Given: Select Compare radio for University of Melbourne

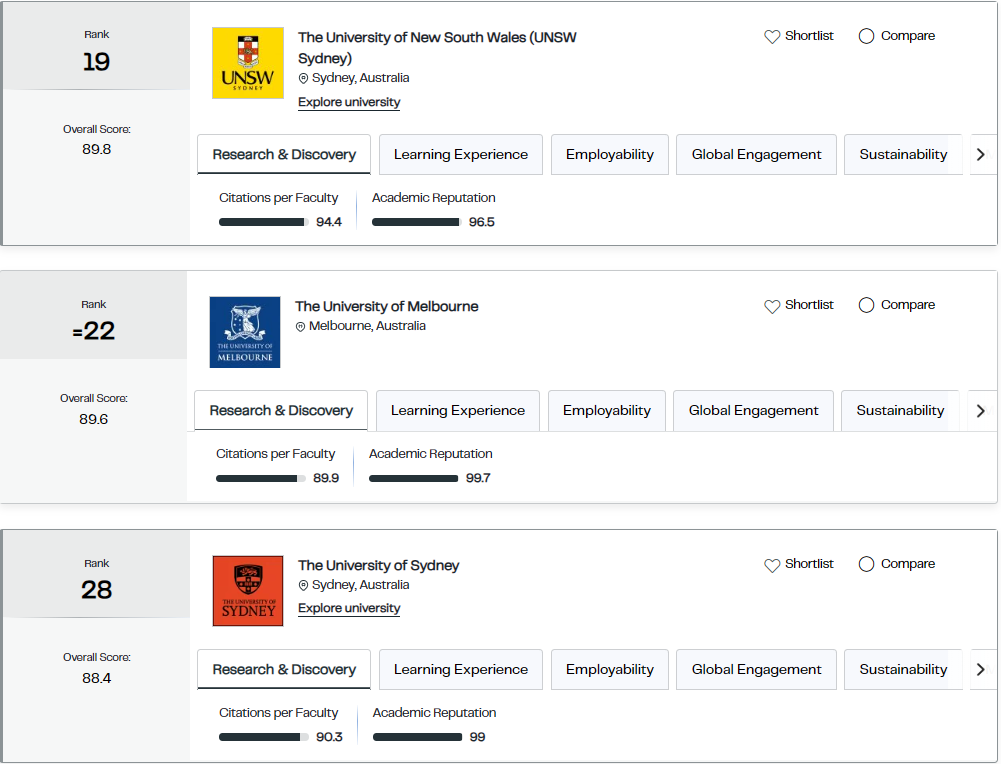Looking at the screenshot, I should tap(866, 305).
